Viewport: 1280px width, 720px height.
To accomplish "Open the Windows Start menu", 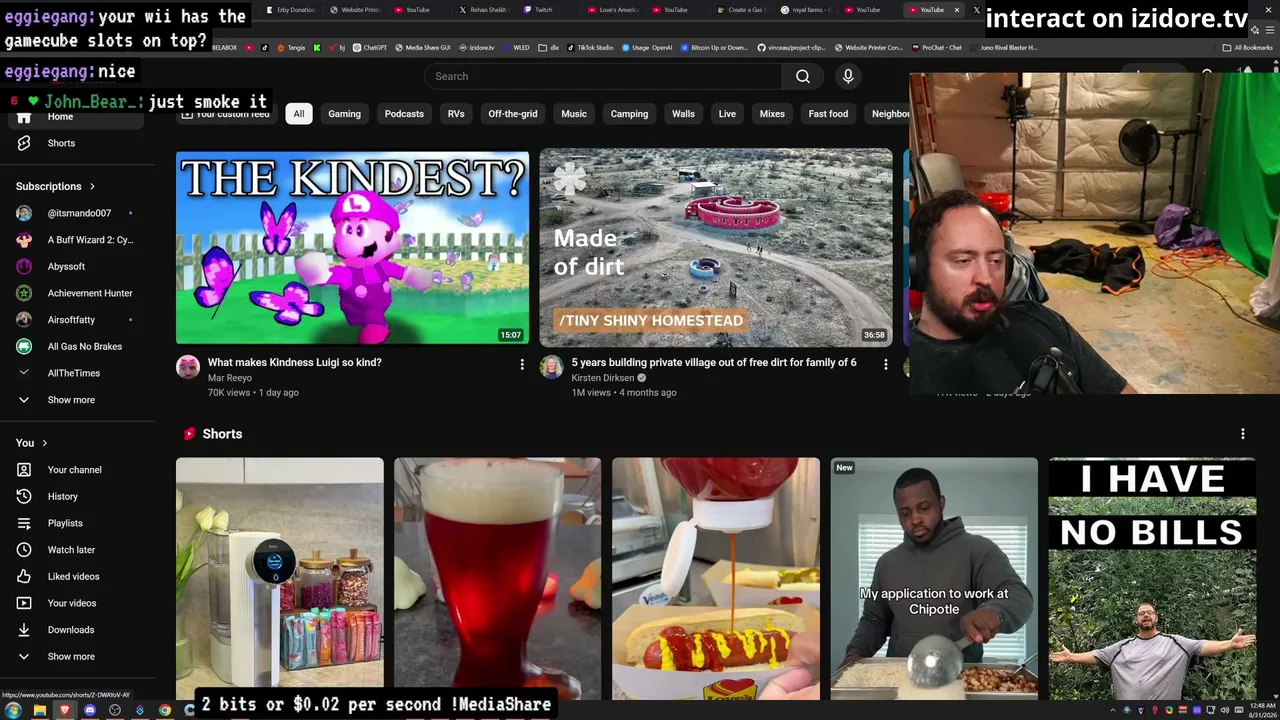I will tap(13, 710).
